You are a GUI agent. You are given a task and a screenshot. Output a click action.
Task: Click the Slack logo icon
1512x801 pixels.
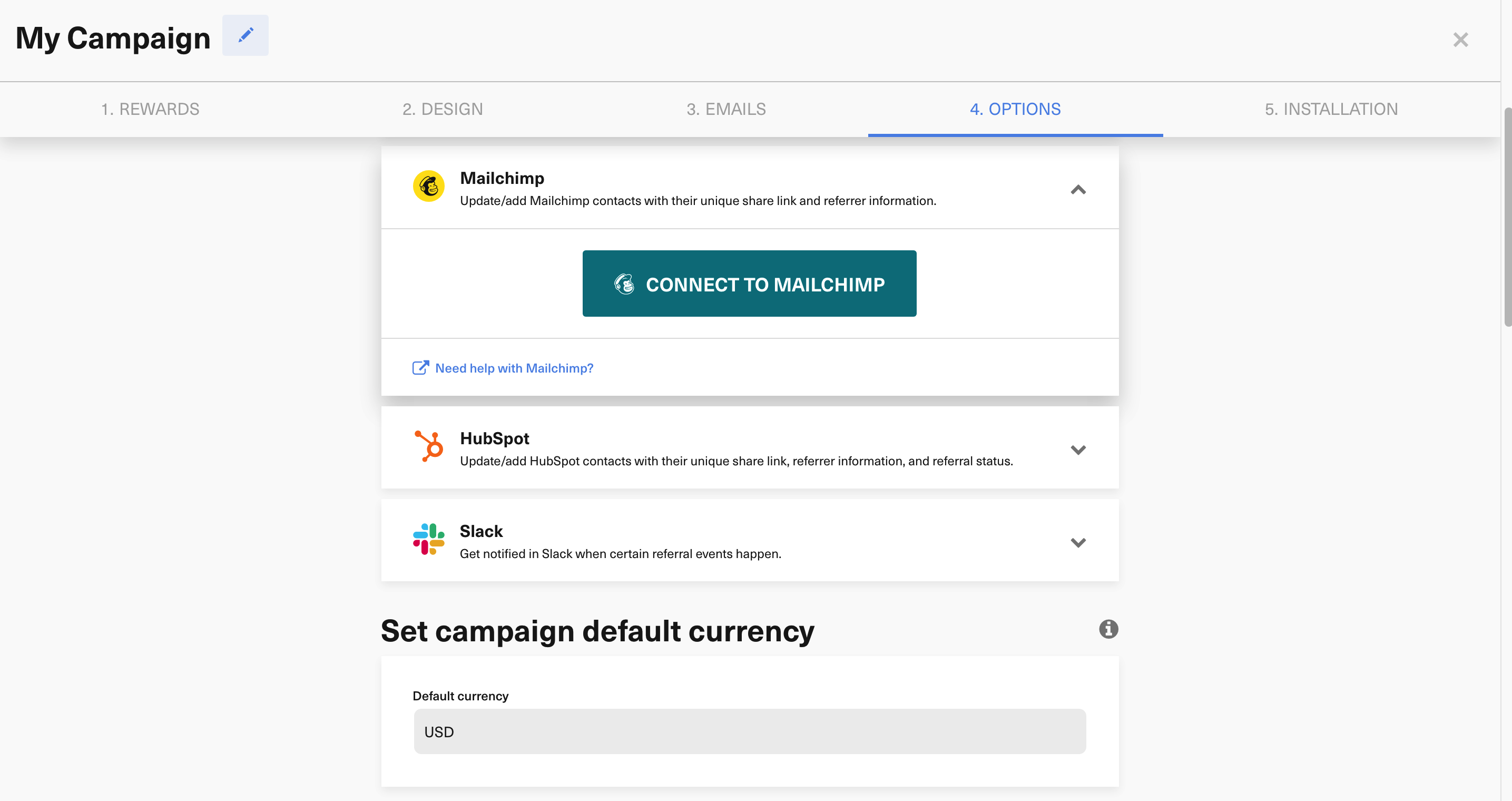pos(428,539)
